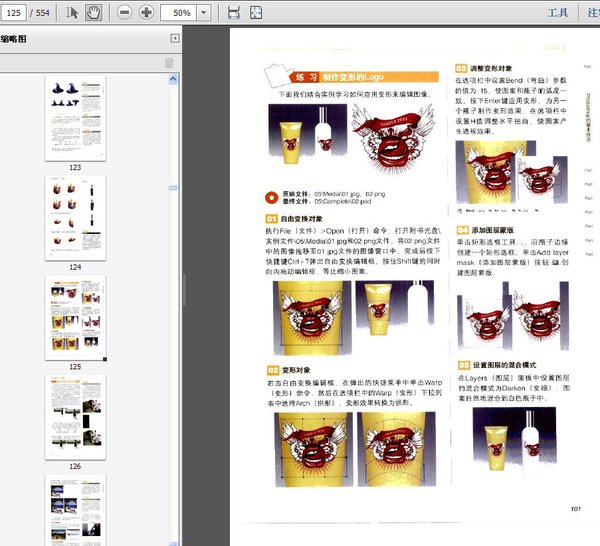Image resolution: width=600 pixels, height=546 pixels.
Task: Zoom in with the plus button
Action: pos(146,13)
